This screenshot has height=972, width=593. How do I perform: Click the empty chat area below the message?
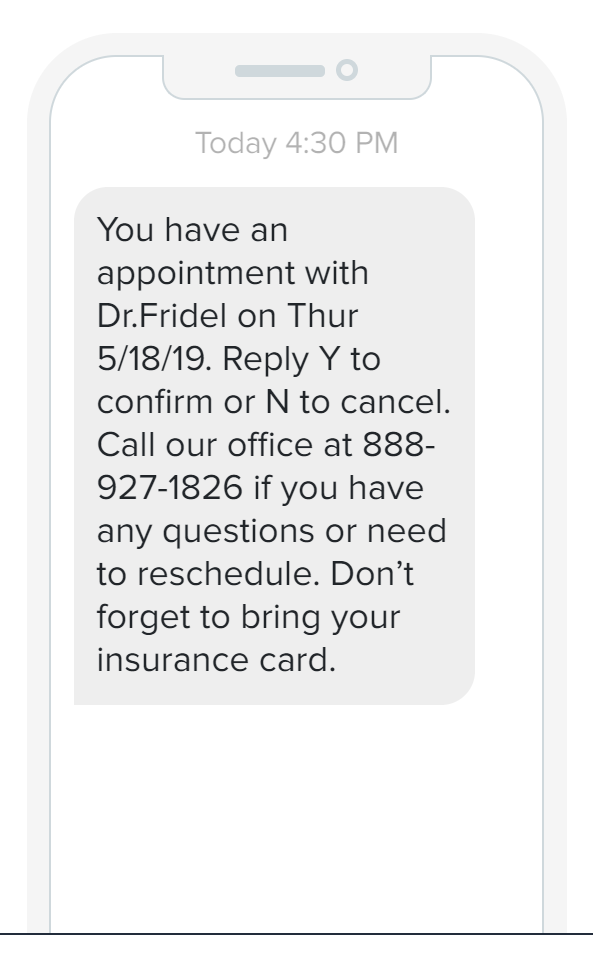[297, 818]
